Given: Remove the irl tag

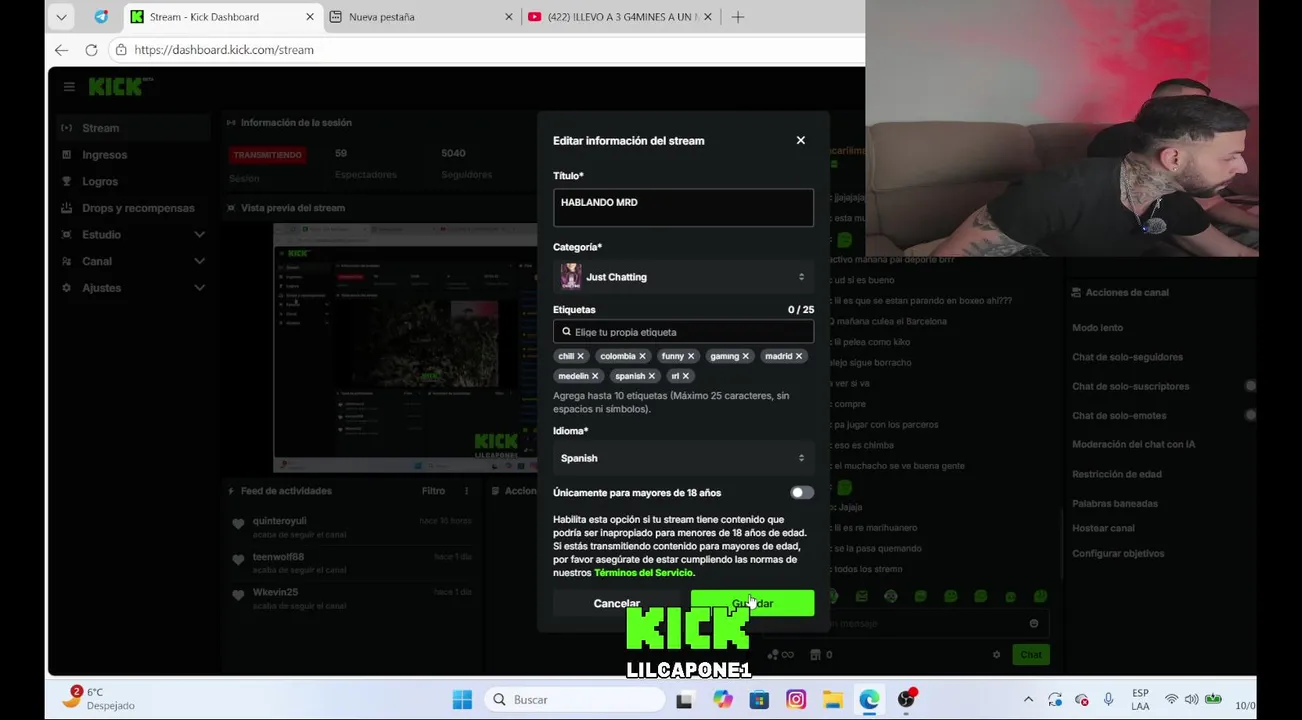Looking at the screenshot, I should pos(685,376).
